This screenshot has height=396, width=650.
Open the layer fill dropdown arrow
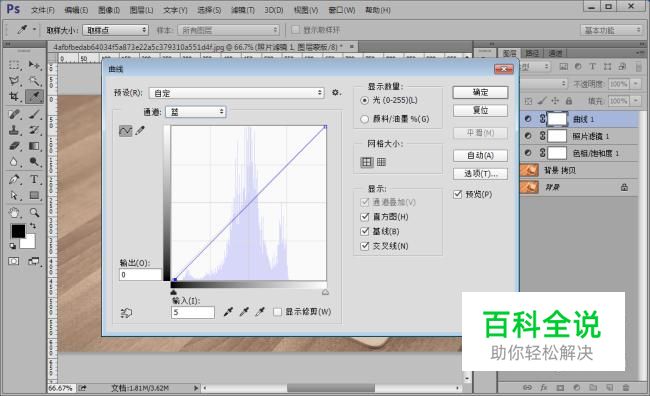(x=635, y=101)
